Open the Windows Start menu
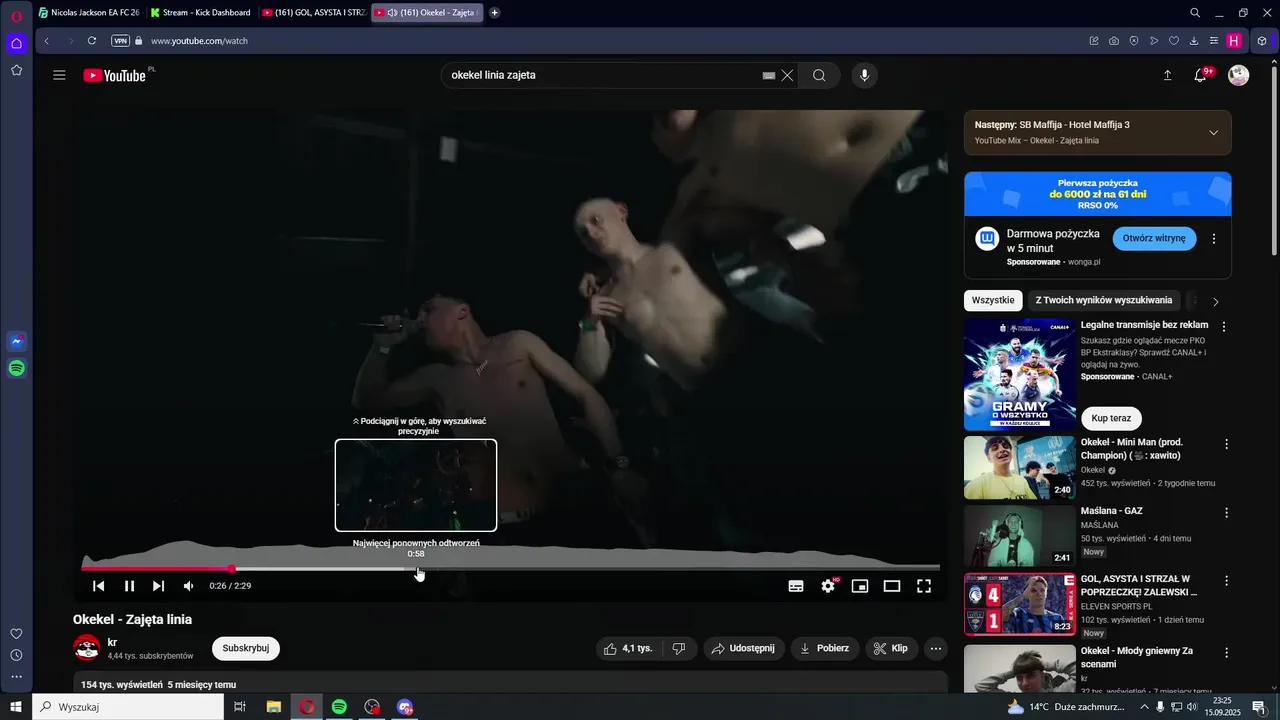 tap(16, 707)
